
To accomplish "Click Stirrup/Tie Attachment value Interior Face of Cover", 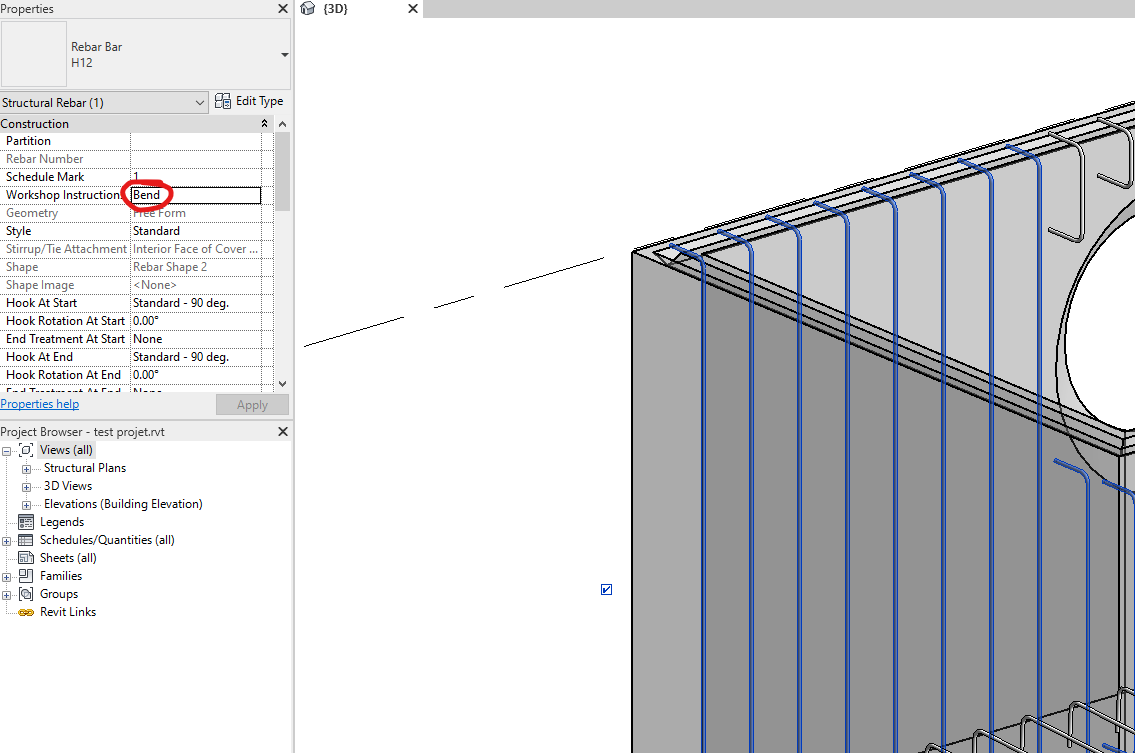I will coord(195,249).
